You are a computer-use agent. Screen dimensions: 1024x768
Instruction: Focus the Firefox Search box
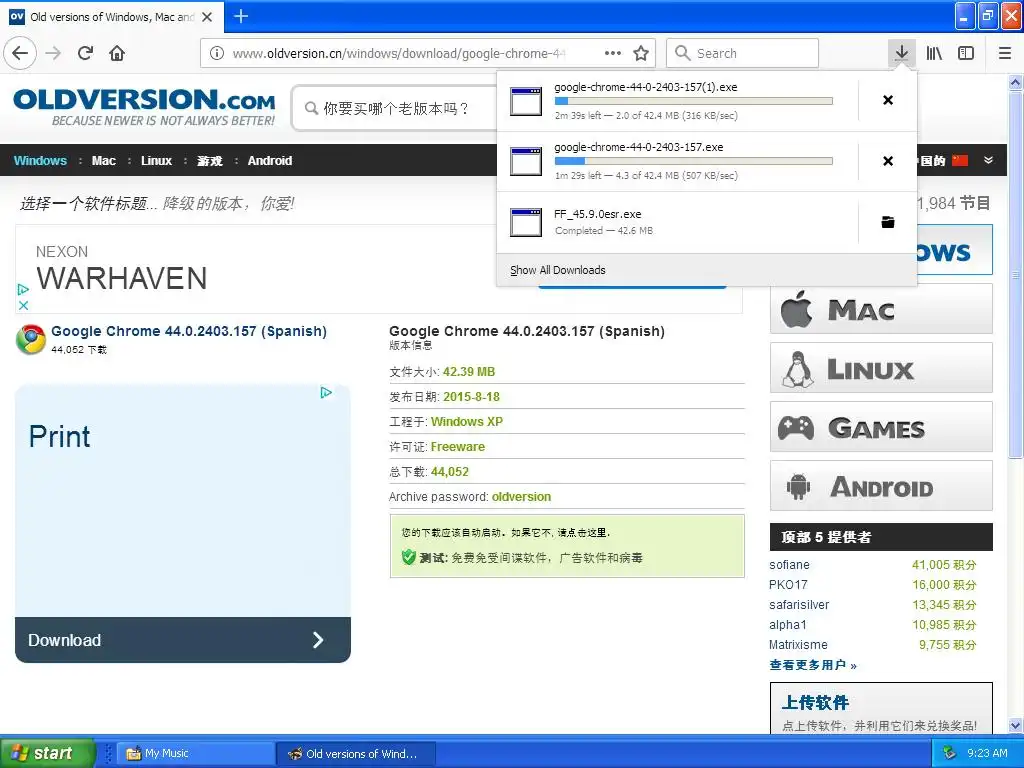[x=743, y=53]
